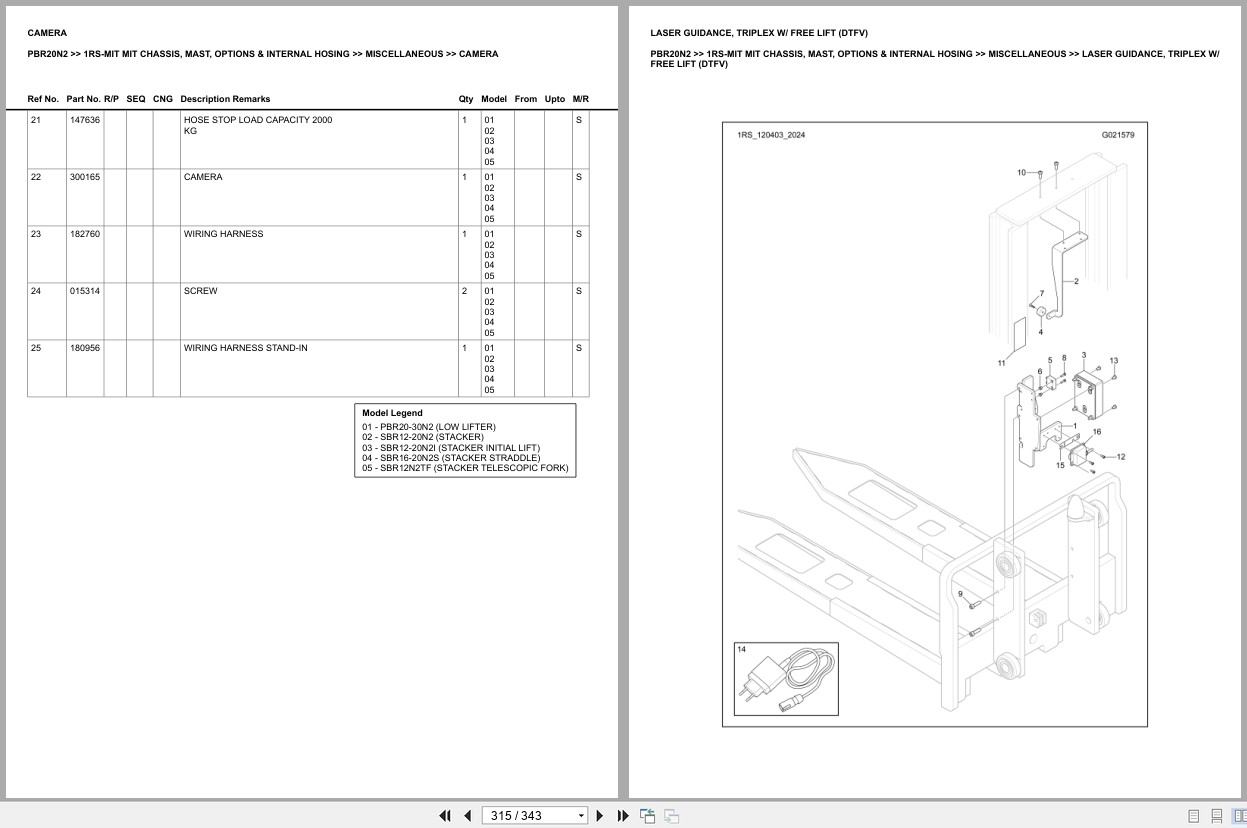Click legend entry 01 - PBR20-30N2 (LOW LIFTER)

(429, 427)
